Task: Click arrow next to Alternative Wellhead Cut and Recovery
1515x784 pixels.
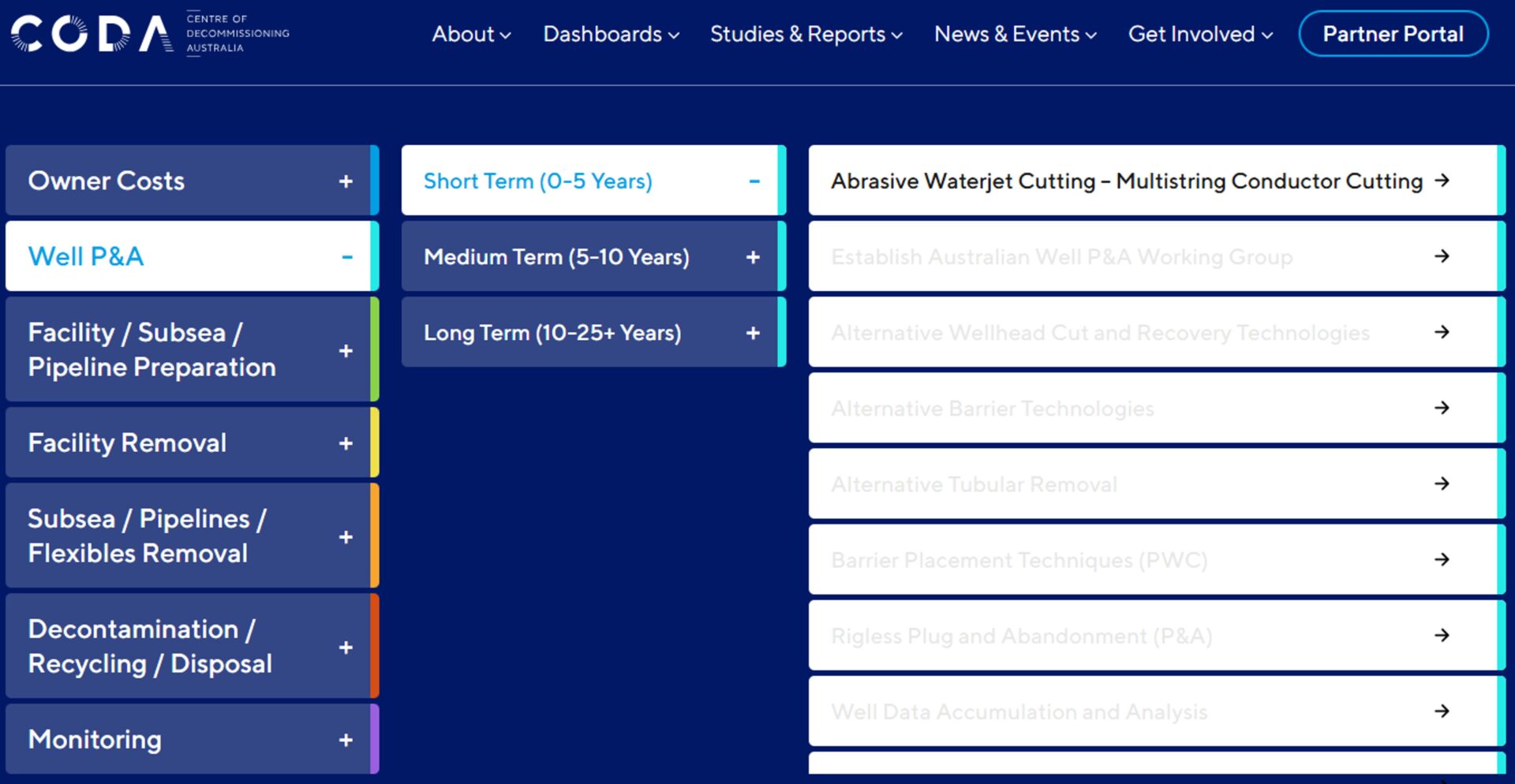Action: (1442, 332)
